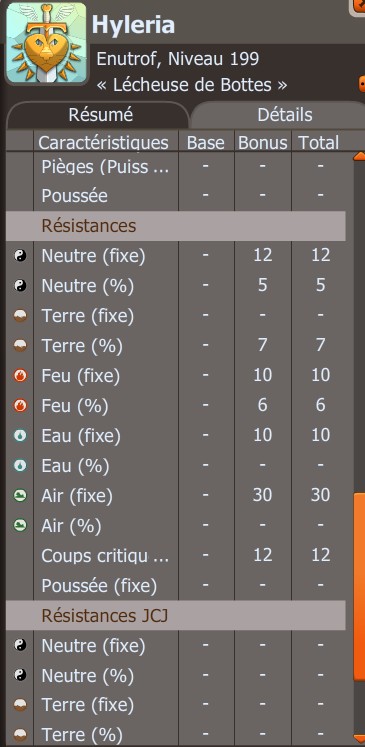Switch to the Résumé tab
The height and width of the screenshot is (747, 365).
click(98, 115)
